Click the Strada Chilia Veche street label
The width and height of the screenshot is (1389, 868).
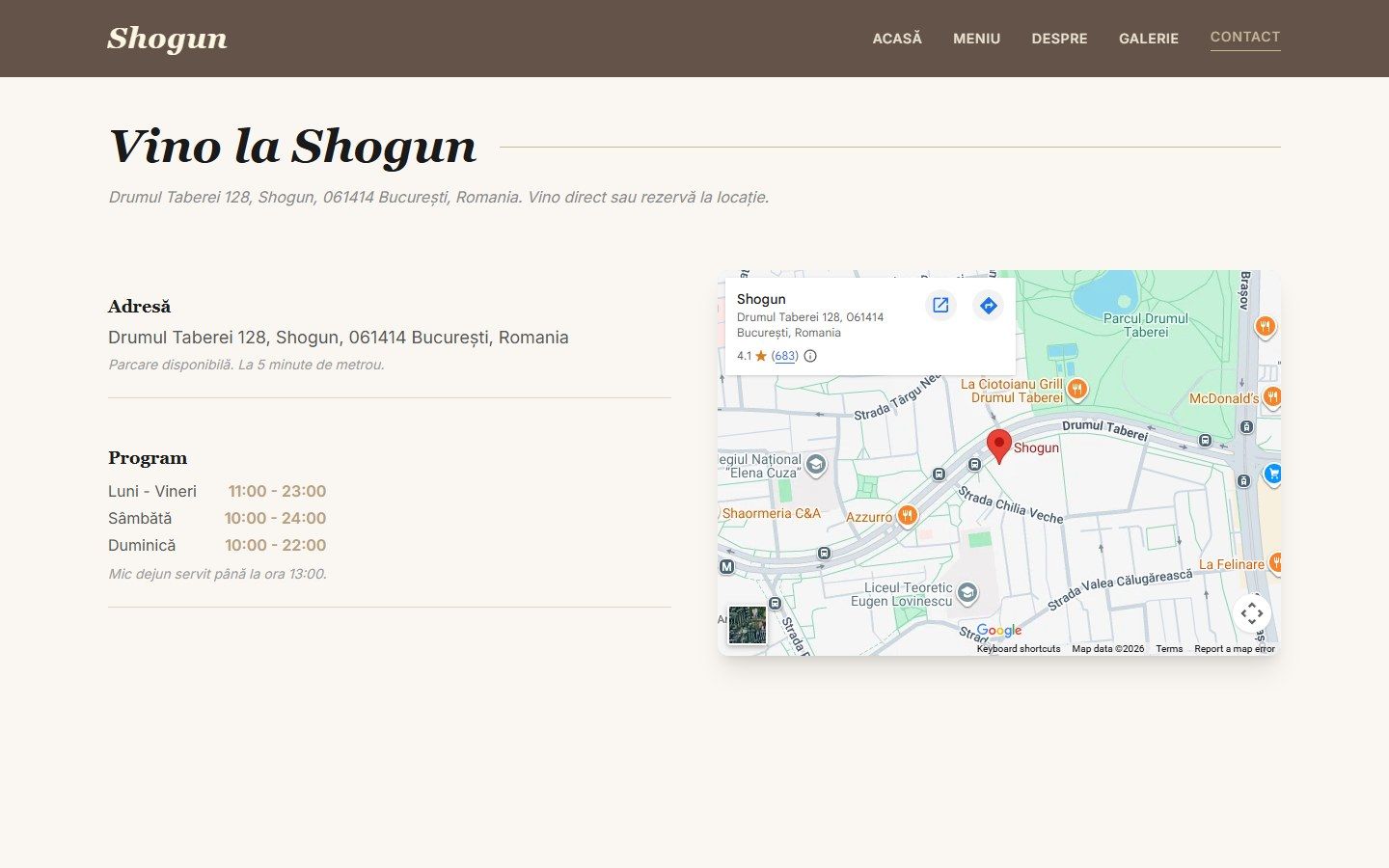pyautogui.click(x=1010, y=504)
